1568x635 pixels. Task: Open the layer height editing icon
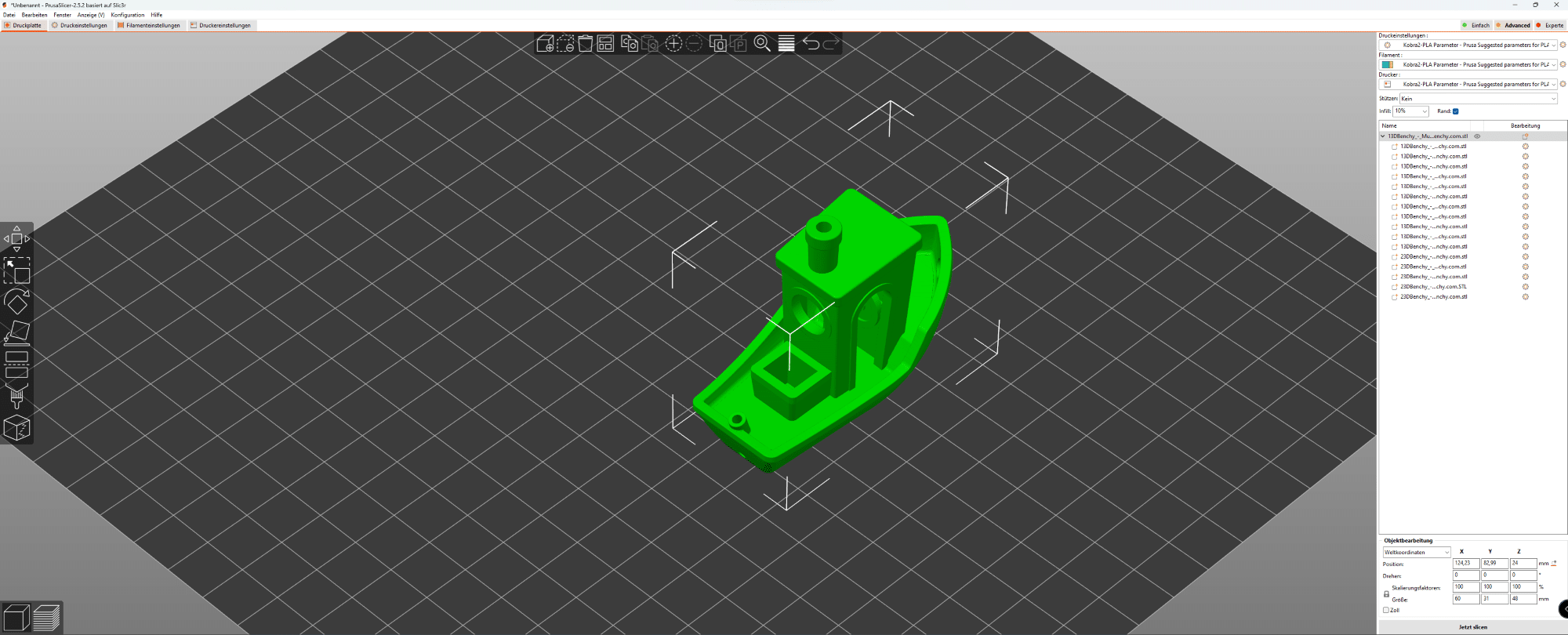(786, 44)
